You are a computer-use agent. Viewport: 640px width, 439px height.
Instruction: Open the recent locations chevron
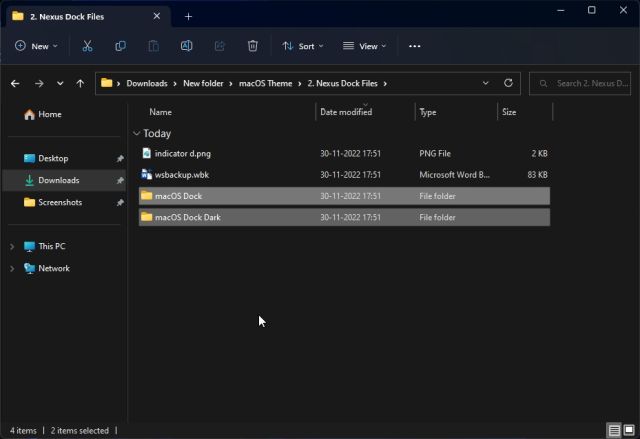tap(60, 84)
